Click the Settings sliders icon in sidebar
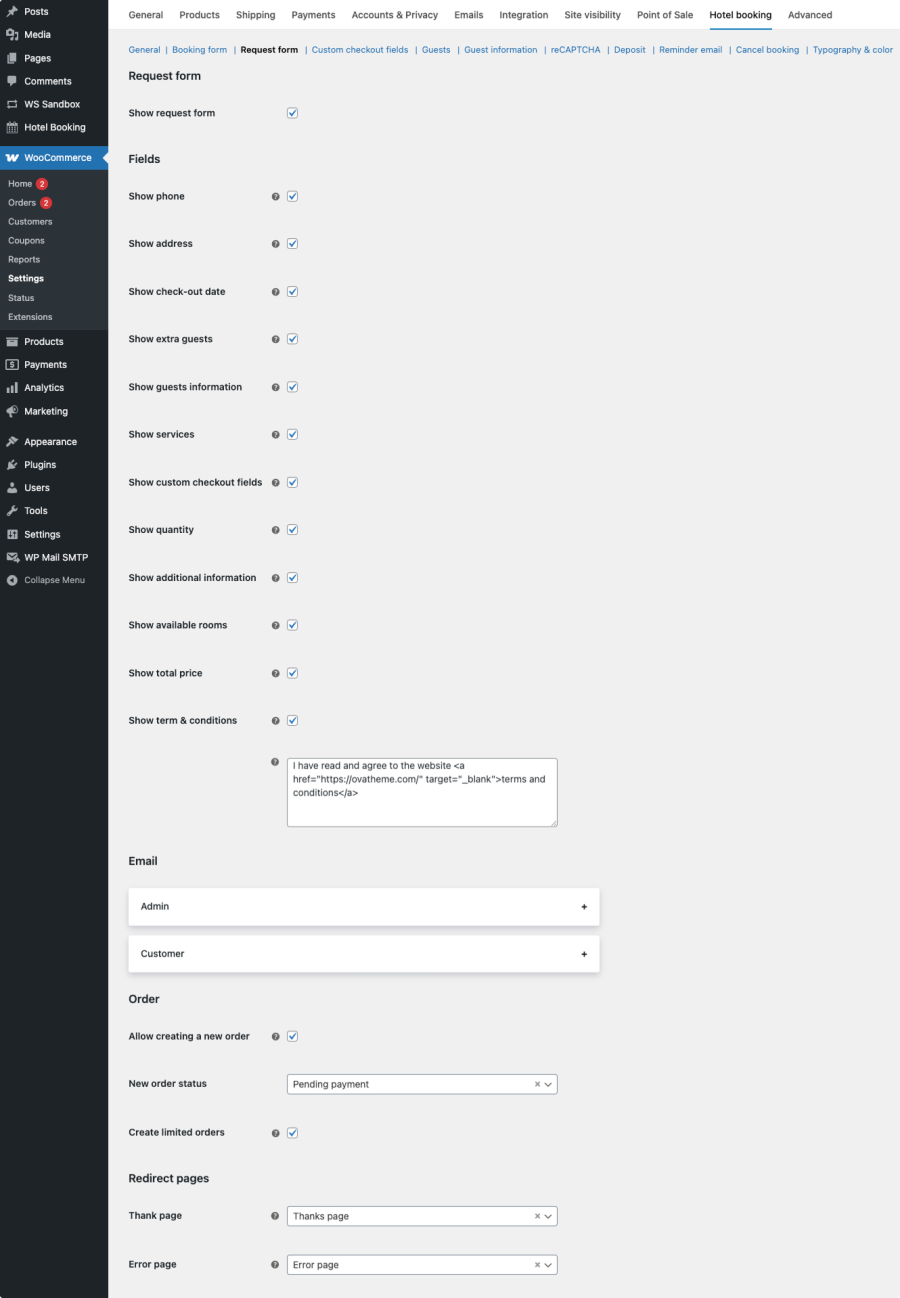The width and height of the screenshot is (900, 1298). (x=12, y=535)
